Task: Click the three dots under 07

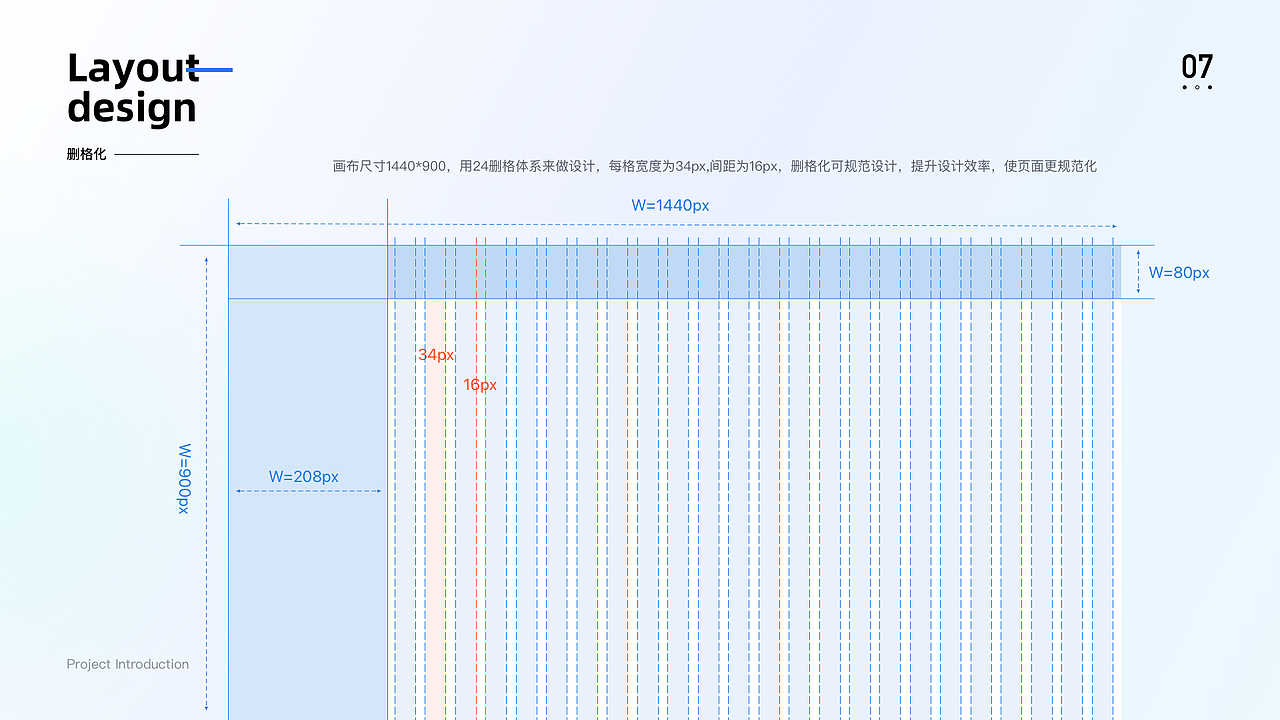Action: click(x=1197, y=86)
